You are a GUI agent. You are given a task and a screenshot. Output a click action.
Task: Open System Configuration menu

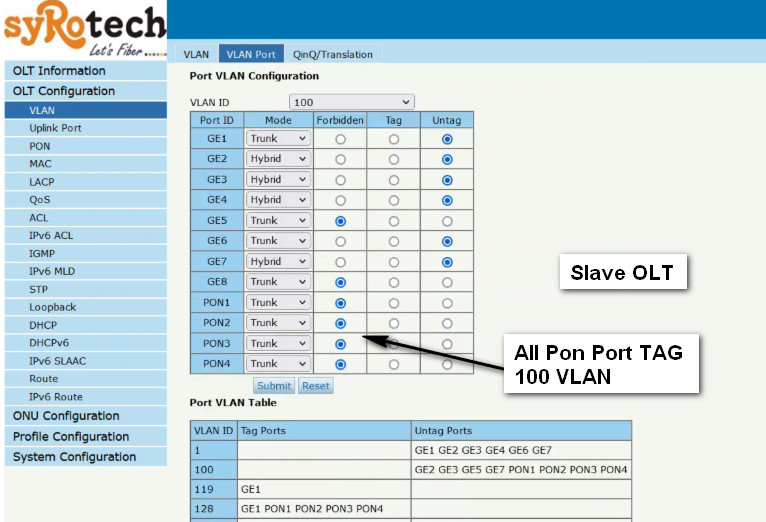[x=74, y=457]
